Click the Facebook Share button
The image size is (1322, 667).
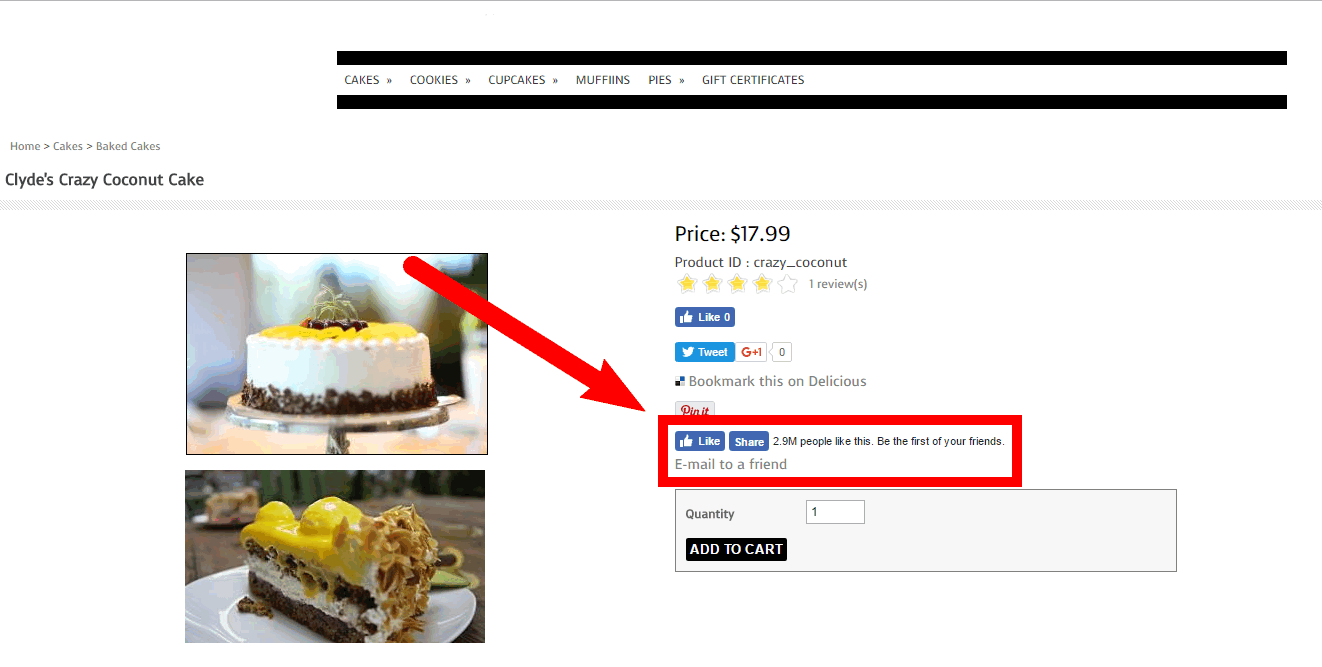(x=748, y=441)
